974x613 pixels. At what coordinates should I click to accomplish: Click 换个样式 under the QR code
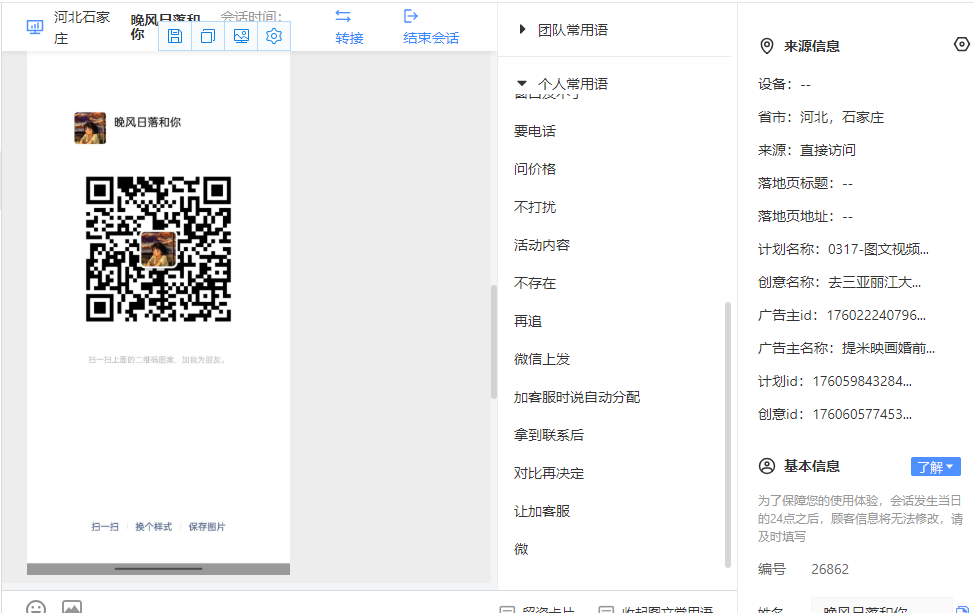point(153,527)
